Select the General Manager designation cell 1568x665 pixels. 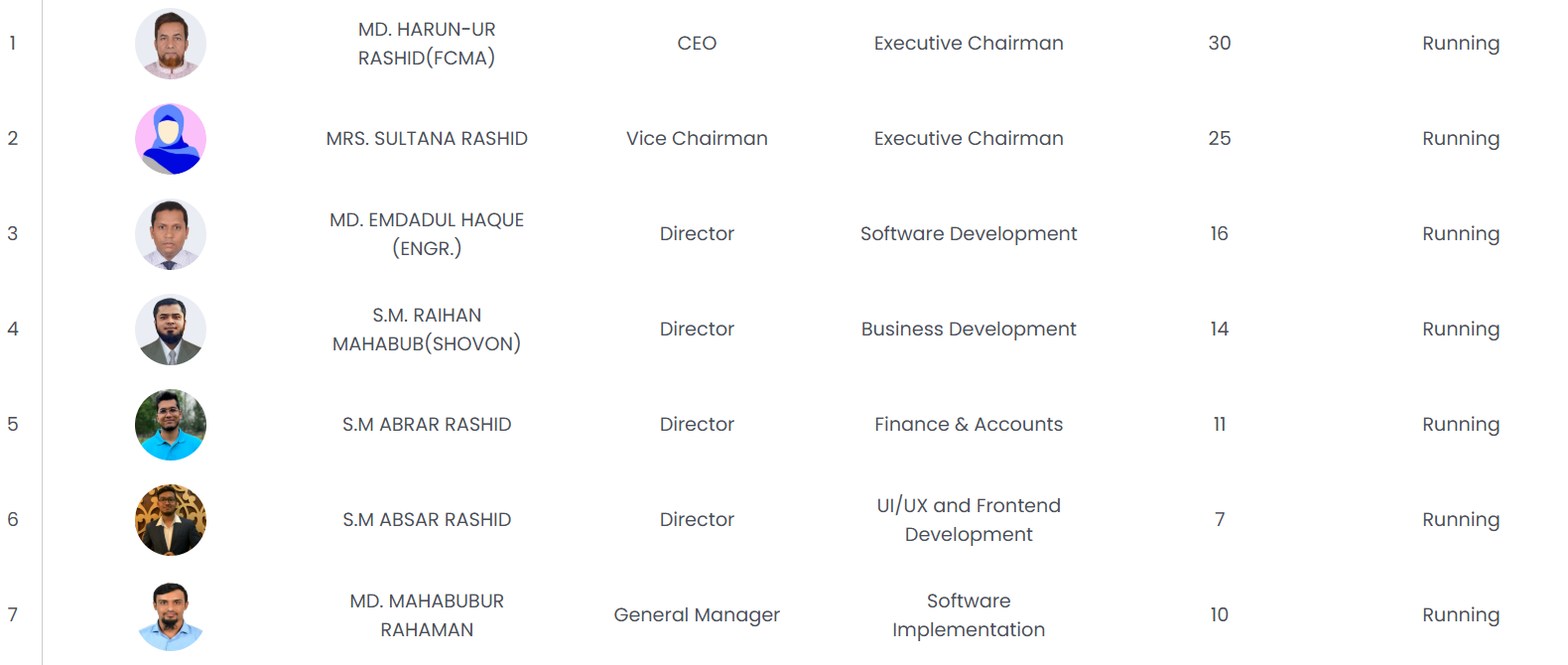[x=697, y=615]
